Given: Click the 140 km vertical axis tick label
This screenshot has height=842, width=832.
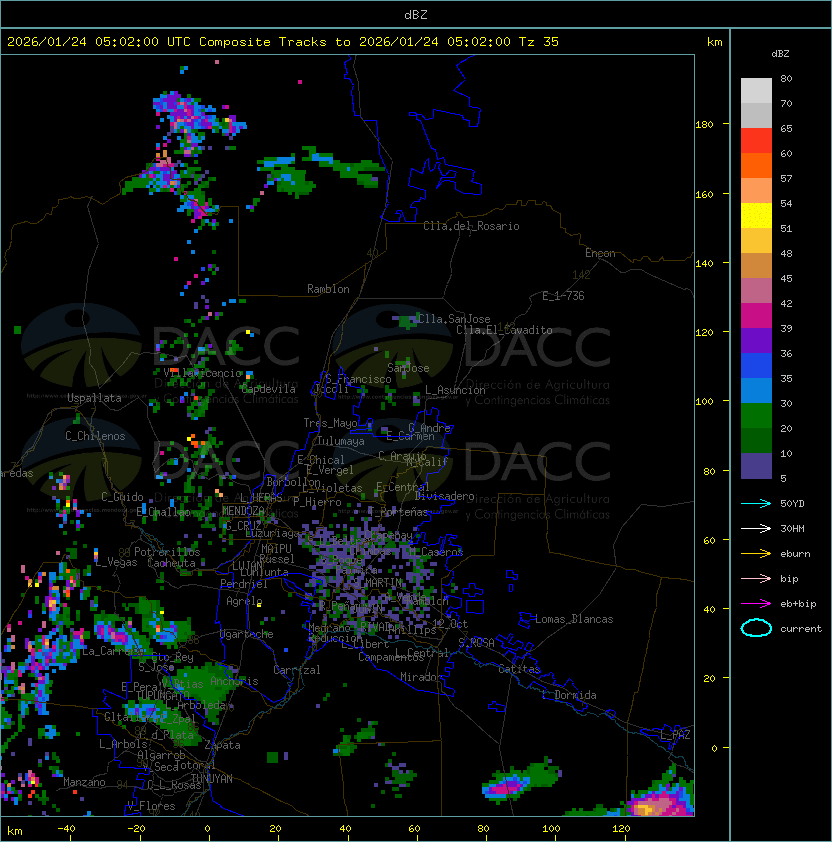Looking at the screenshot, I should 704,264.
